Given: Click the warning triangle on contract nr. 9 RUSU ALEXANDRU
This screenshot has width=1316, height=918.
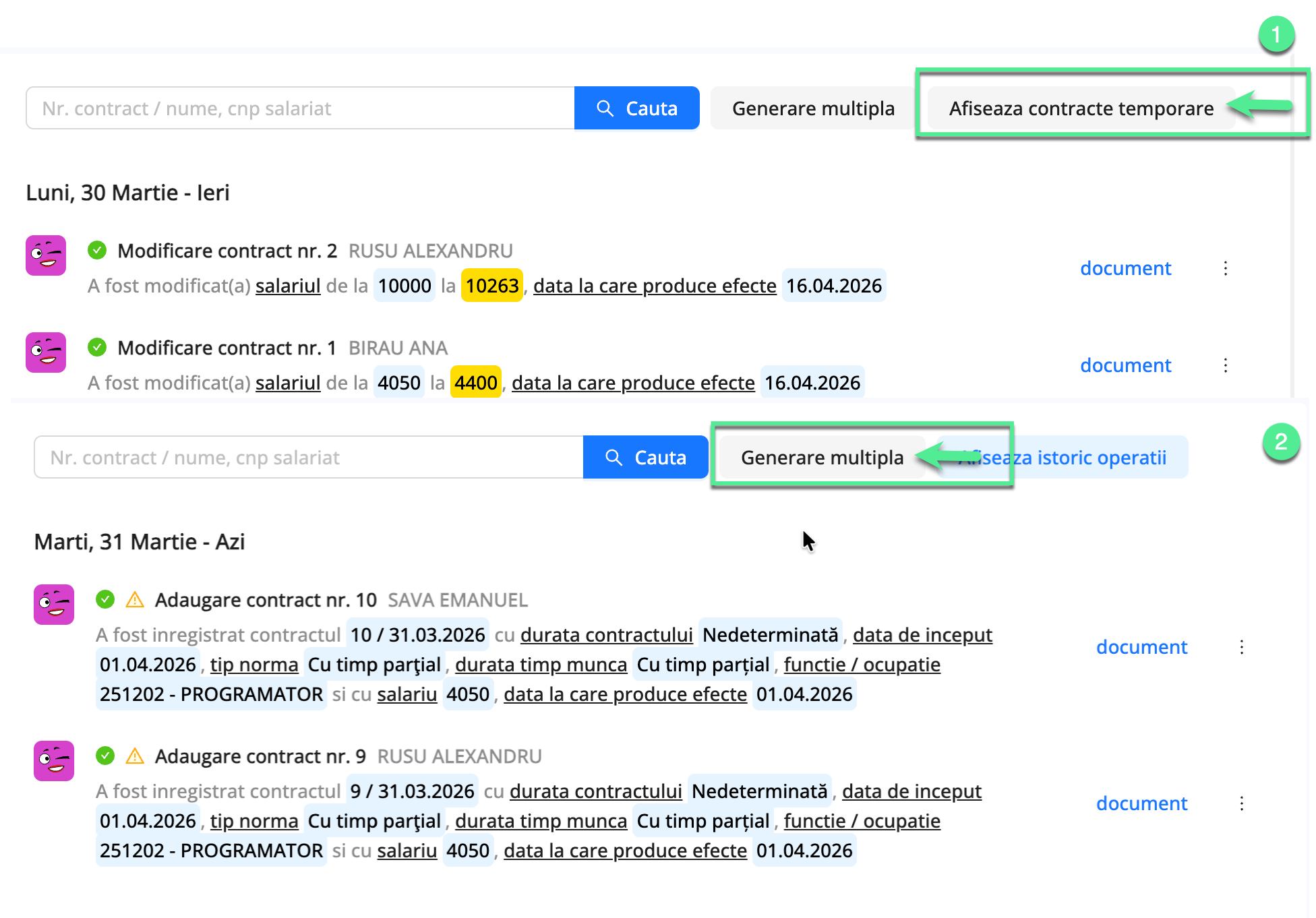Looking at the screenshot, I should pos(136,756).
